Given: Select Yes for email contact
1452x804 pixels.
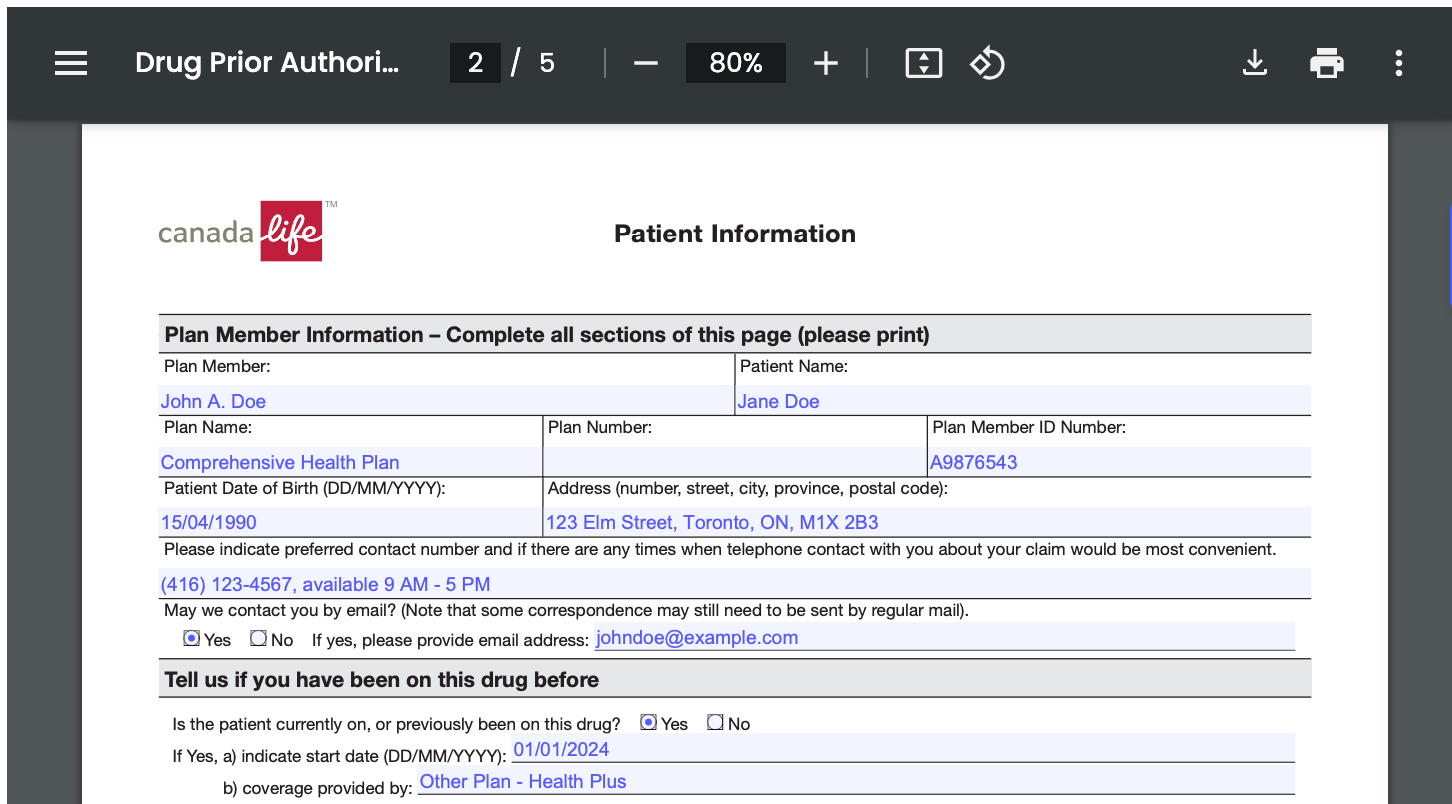Looking at the screenshot, I should 191,638.
